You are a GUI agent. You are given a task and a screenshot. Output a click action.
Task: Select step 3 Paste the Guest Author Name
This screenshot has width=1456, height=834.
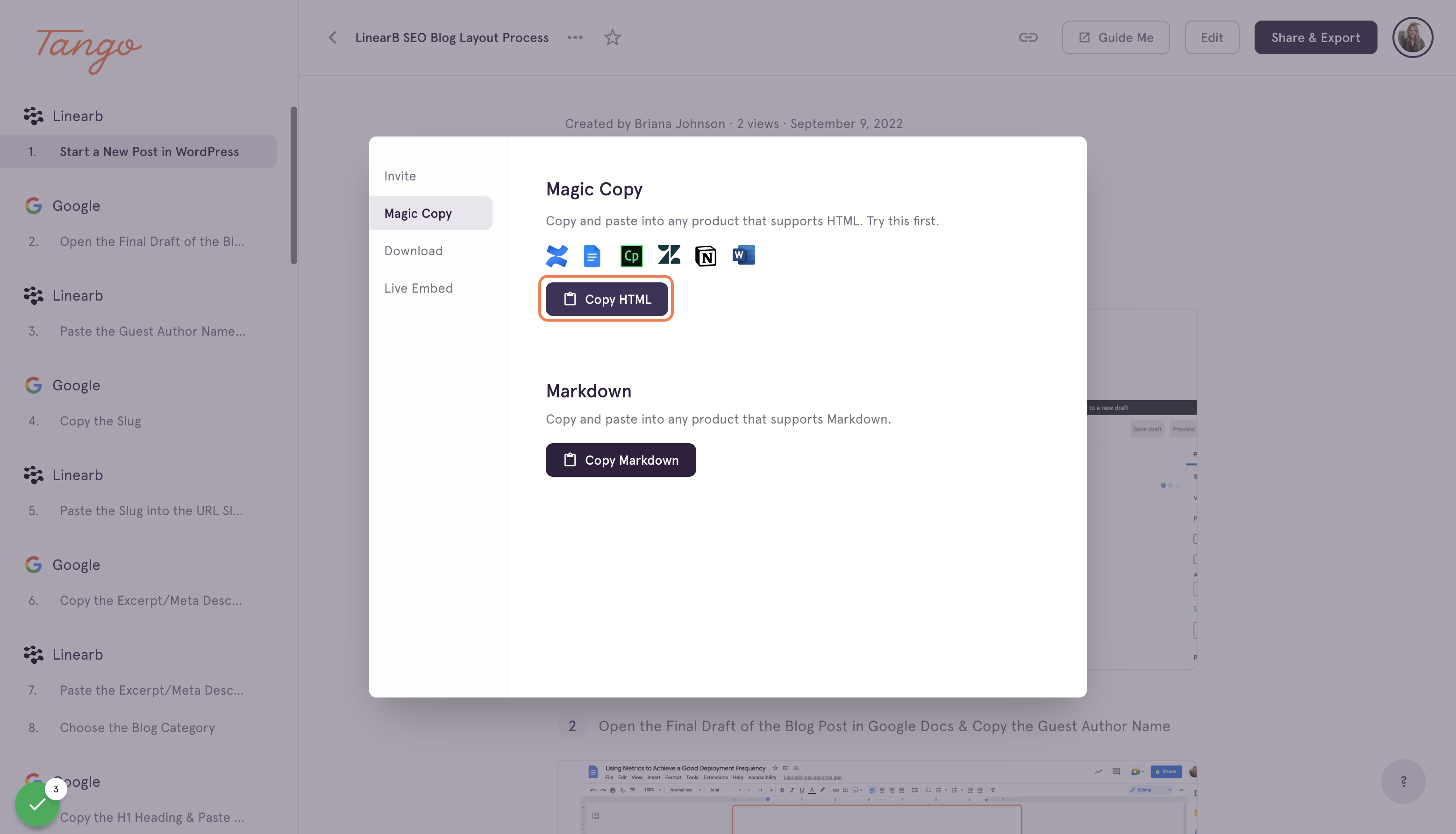tap(138, 331)
